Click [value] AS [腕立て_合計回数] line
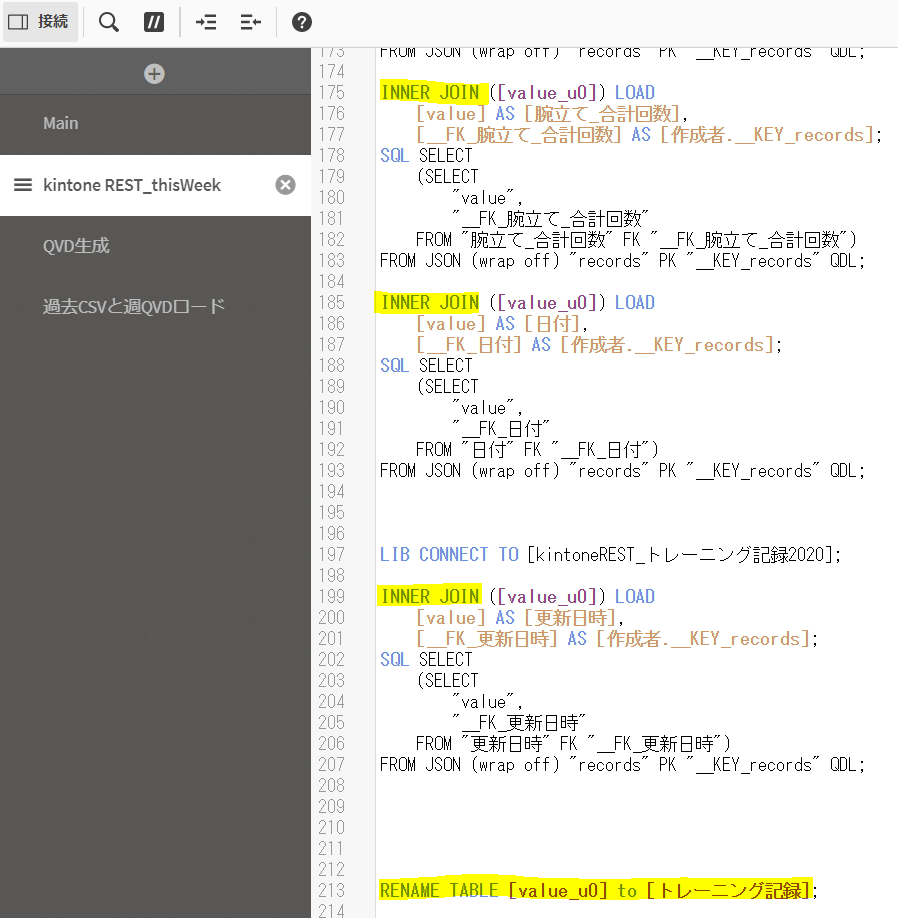This screenshot has width=898, height=918. [x=551, y=114]
